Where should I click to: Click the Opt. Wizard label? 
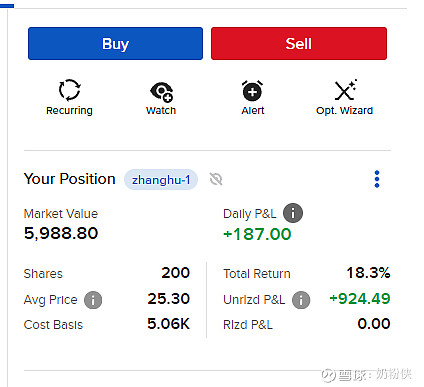click(344, 110)
